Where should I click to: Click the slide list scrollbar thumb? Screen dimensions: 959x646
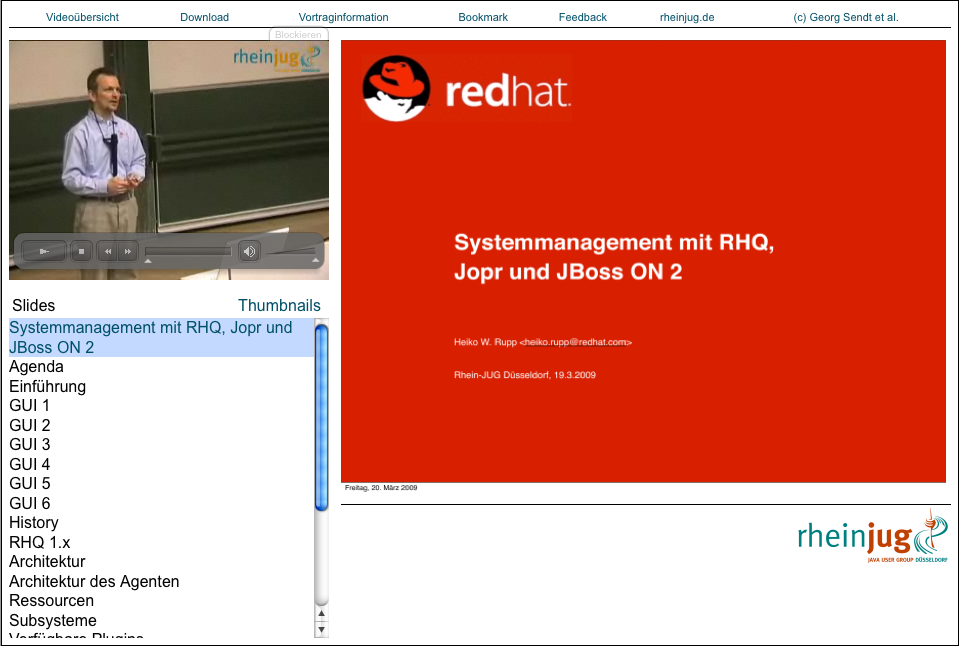pyautogui.click(x=322, y=417)
